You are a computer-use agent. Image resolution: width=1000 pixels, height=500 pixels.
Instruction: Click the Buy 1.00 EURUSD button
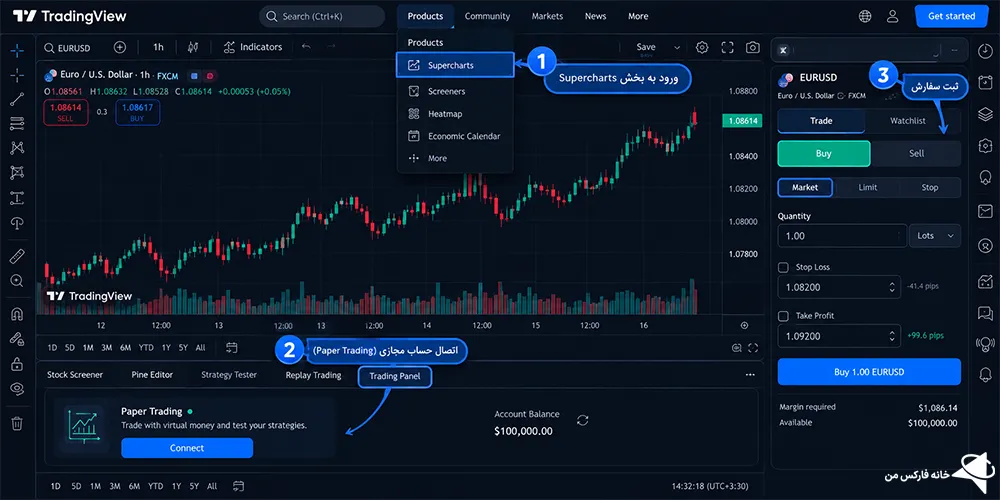[x=869, y=372]
